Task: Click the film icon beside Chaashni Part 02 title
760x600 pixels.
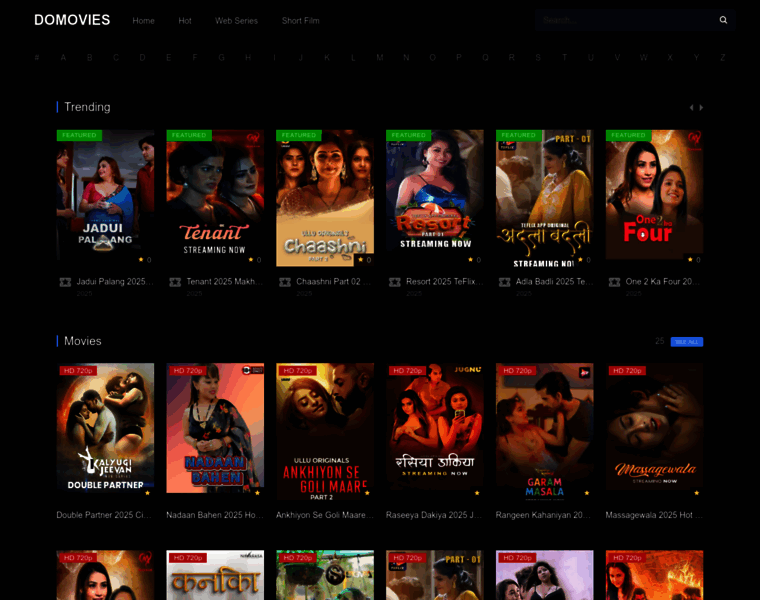Action: tap(285, 282)
